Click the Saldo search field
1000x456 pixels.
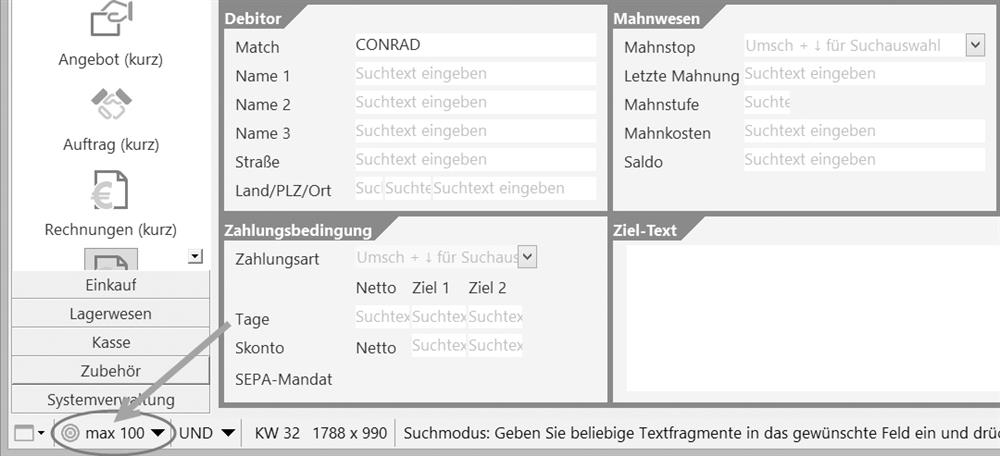tap(864, 159)
